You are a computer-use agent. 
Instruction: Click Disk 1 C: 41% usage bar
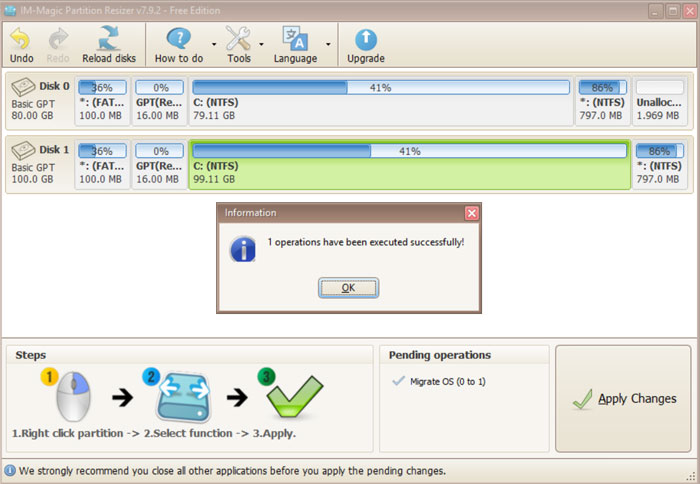(x=409, y=151)
